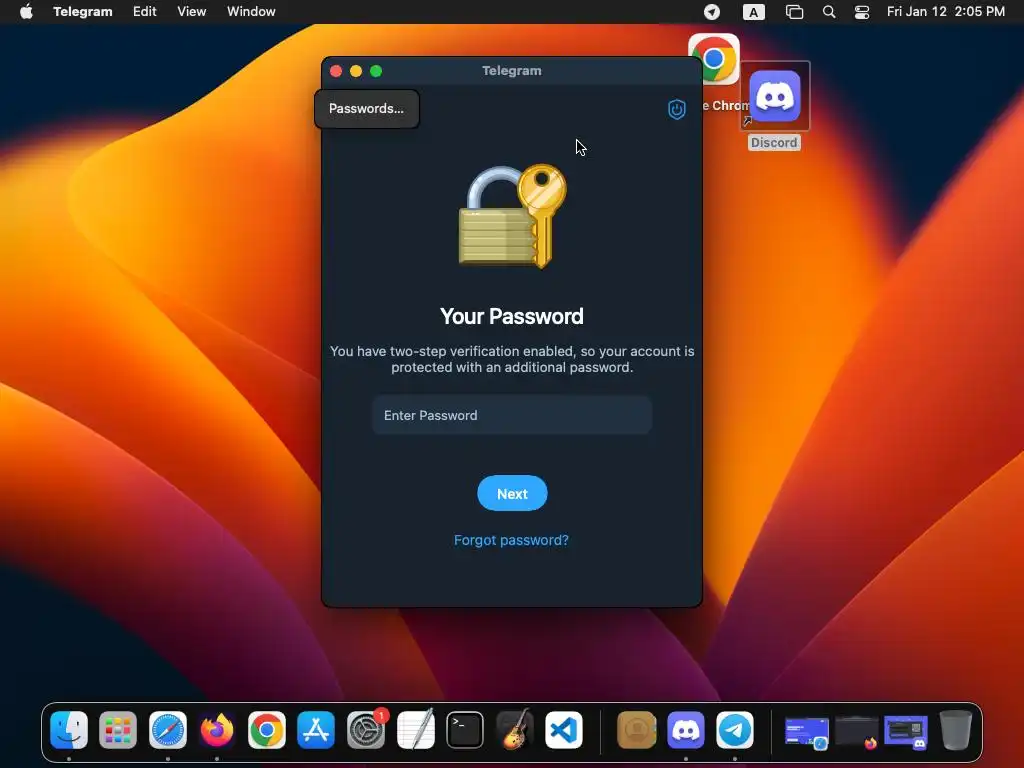Open the Forgot password? link
This screenshot has height=768, width=1024.
pyautogui.click(x=511, y=540)
